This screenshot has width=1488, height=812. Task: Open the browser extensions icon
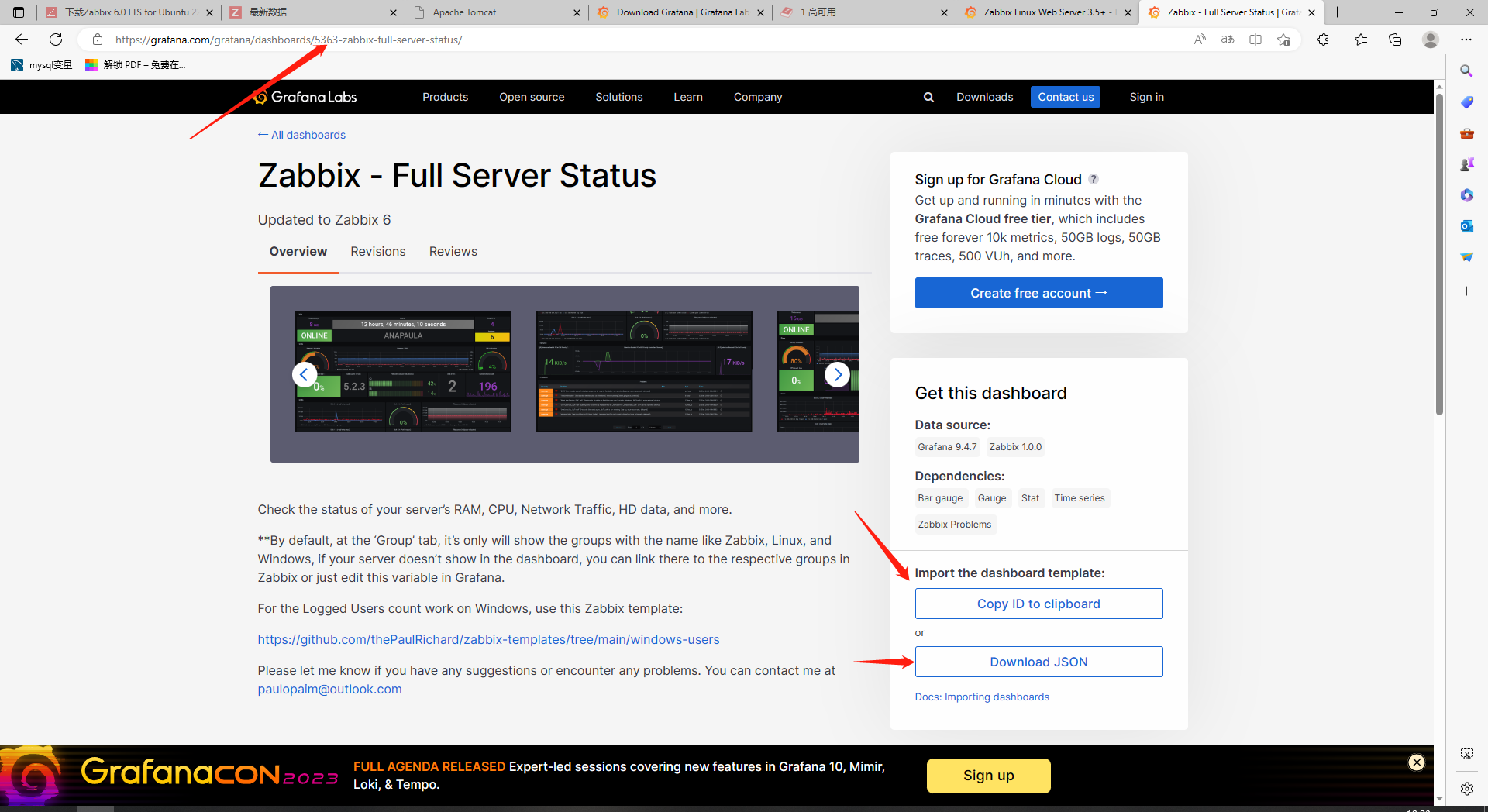pyautogui.click(x=1323, y=40)
